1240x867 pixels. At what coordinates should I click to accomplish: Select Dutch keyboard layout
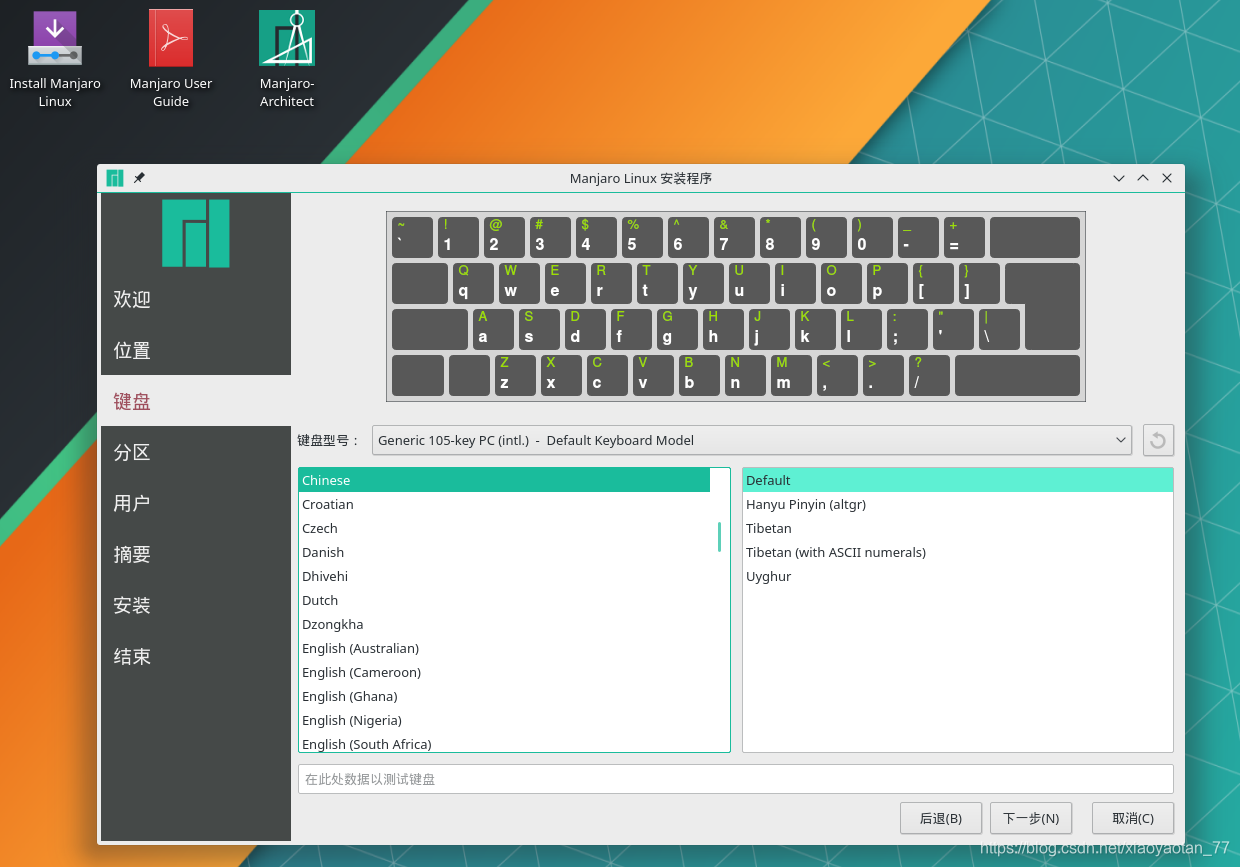point(504,600)
